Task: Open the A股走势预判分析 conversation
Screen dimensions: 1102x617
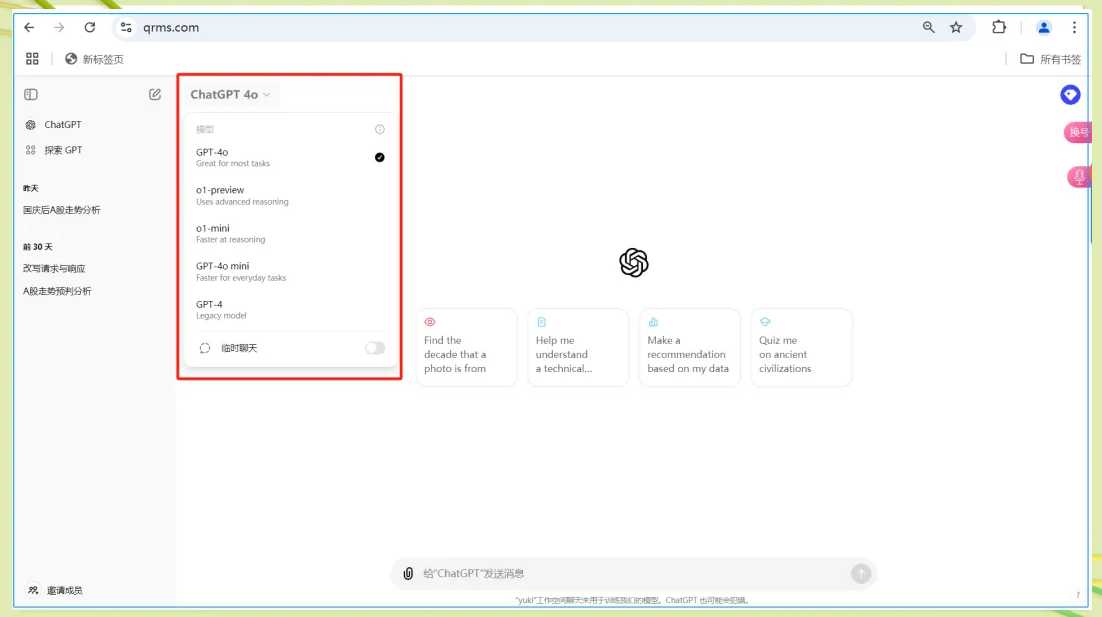Action: point(57,291)
